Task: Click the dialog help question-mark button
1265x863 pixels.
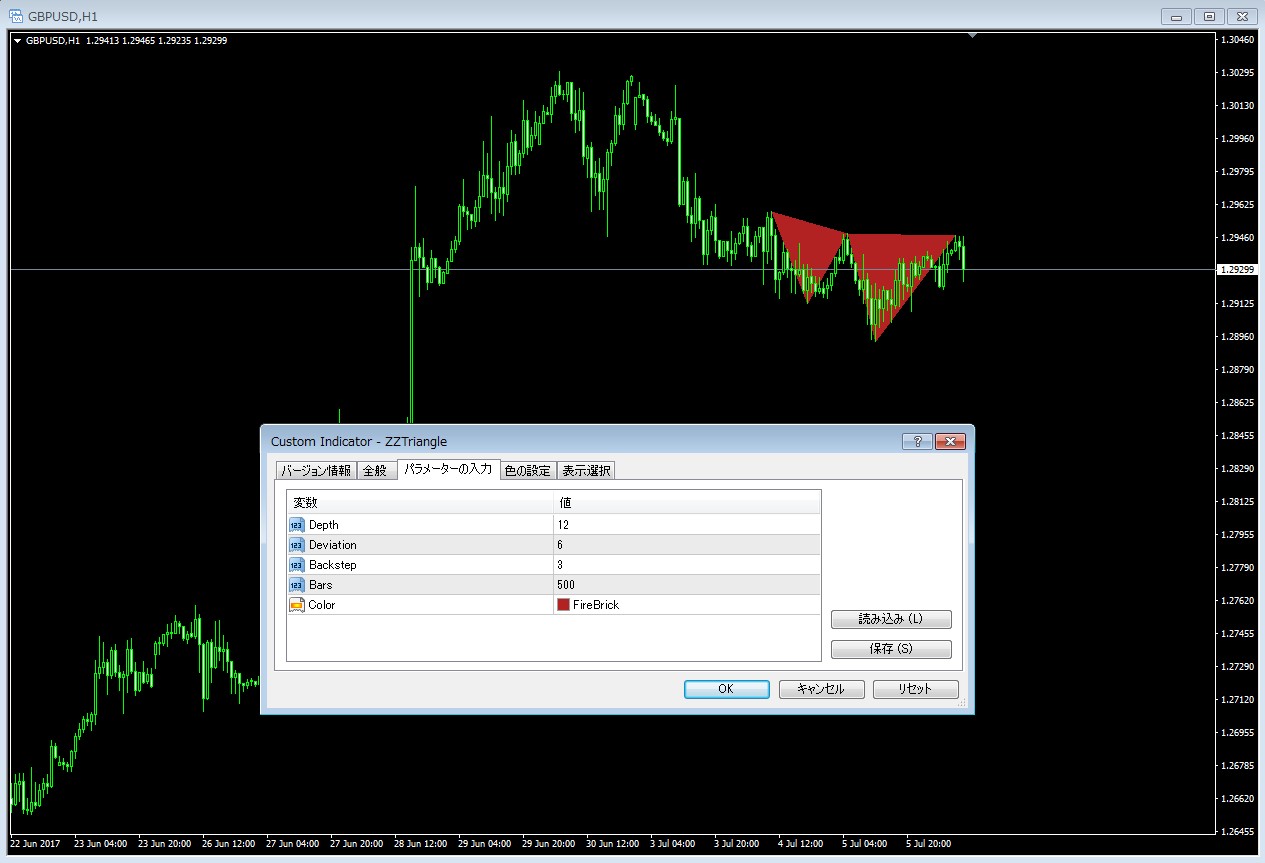Action: pyautogui.click(x=917, y=441)
